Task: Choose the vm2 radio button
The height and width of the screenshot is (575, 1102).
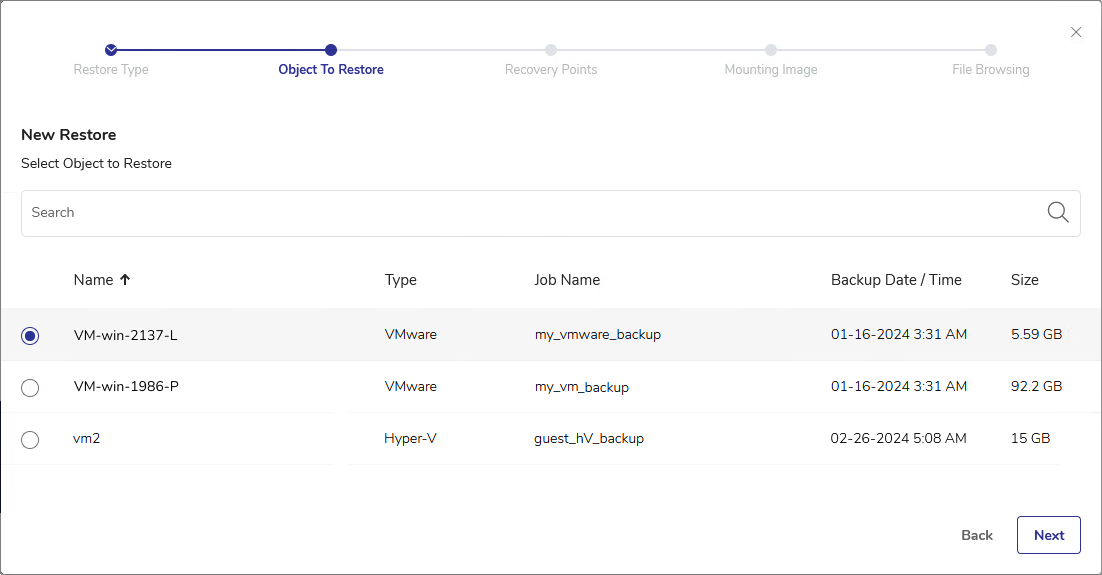Action: pyautogui.click(x=30, y=440)
